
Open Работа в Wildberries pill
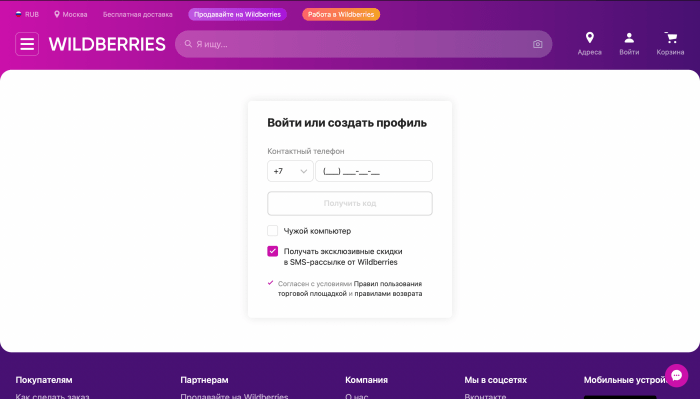(x=341, y=14)
